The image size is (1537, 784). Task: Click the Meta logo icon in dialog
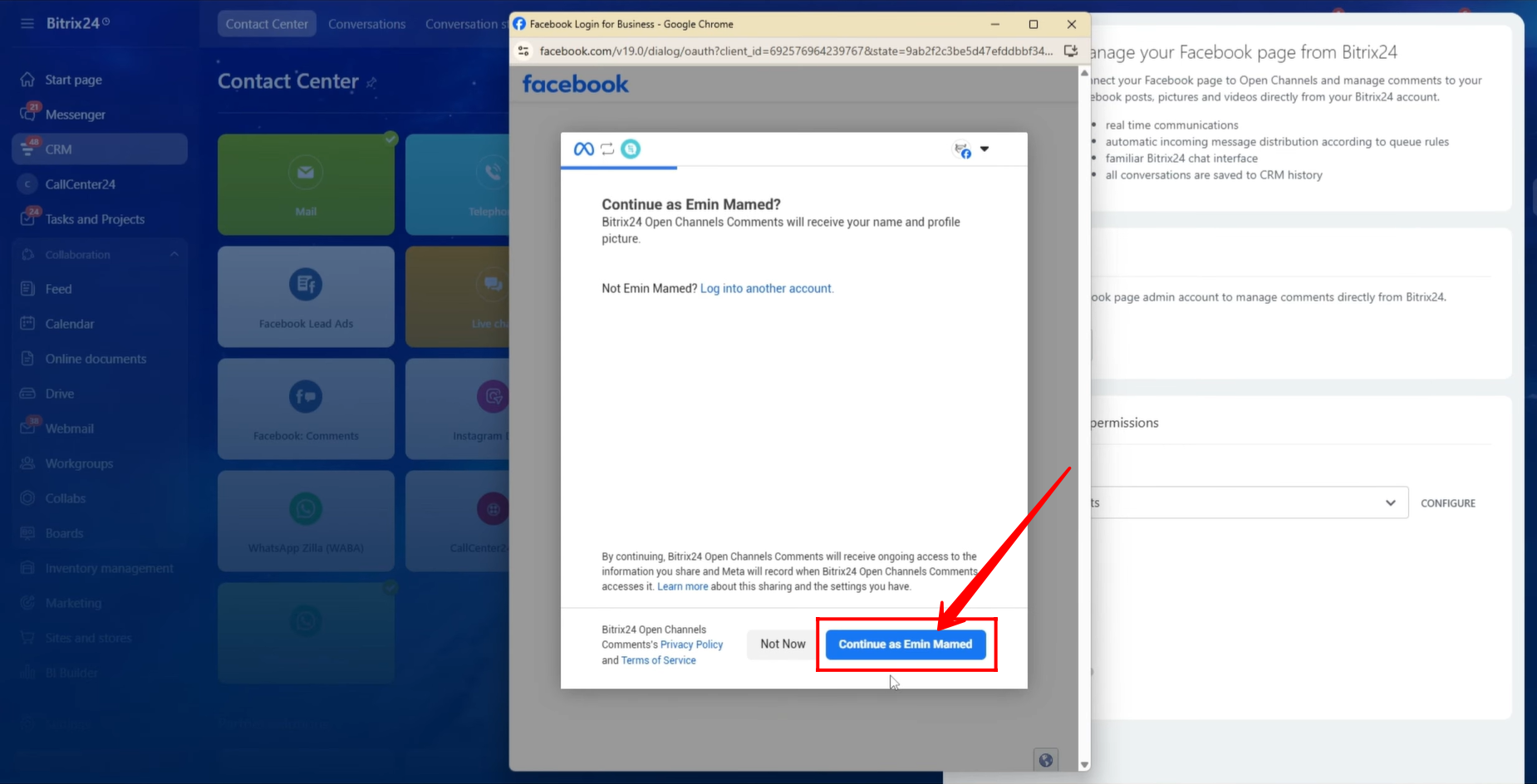583,149
